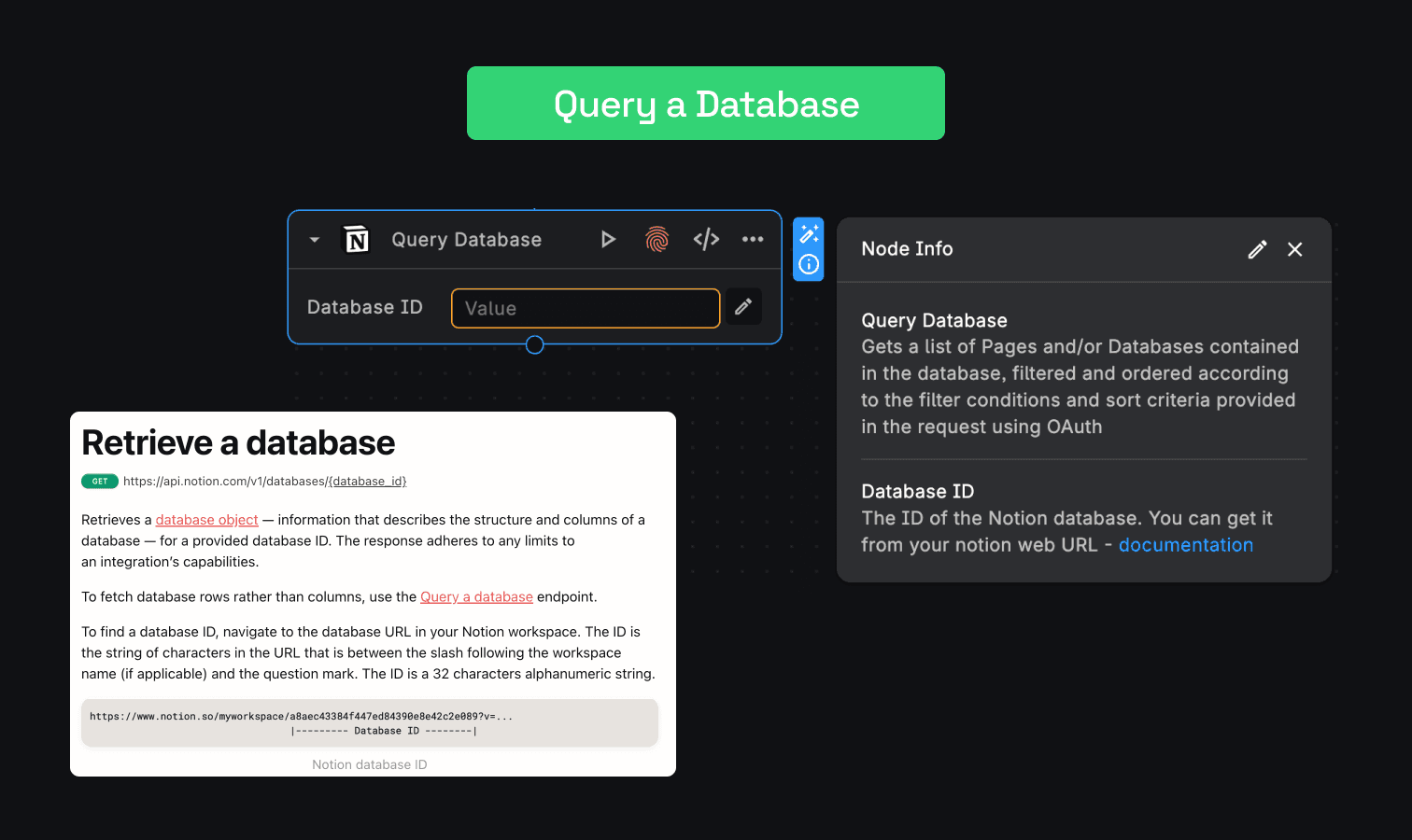Click the Node Info panel title
This screenshot has height=840, width=1412.
coord(907,249)
